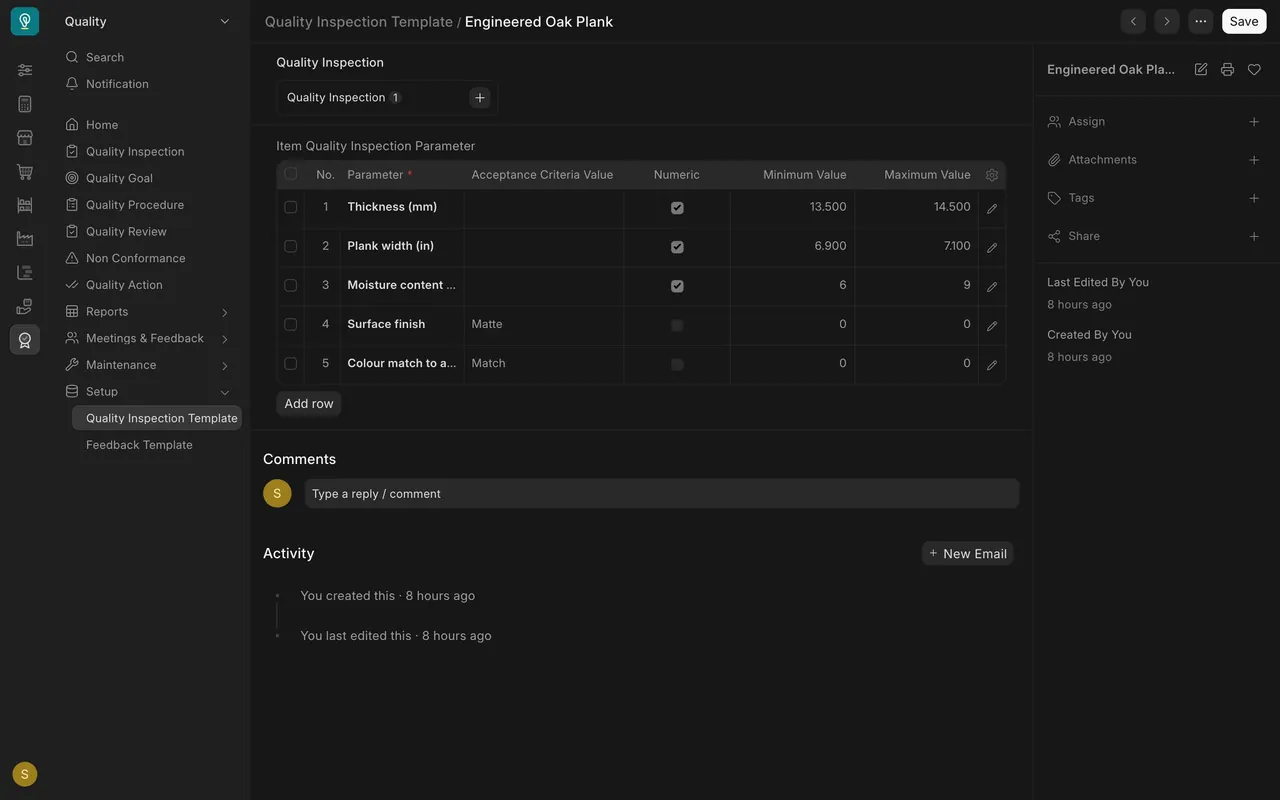This screenshot has height=800, width=1280.
Task: Click the print icon in right panel
Action: (x=1227, y=69)
